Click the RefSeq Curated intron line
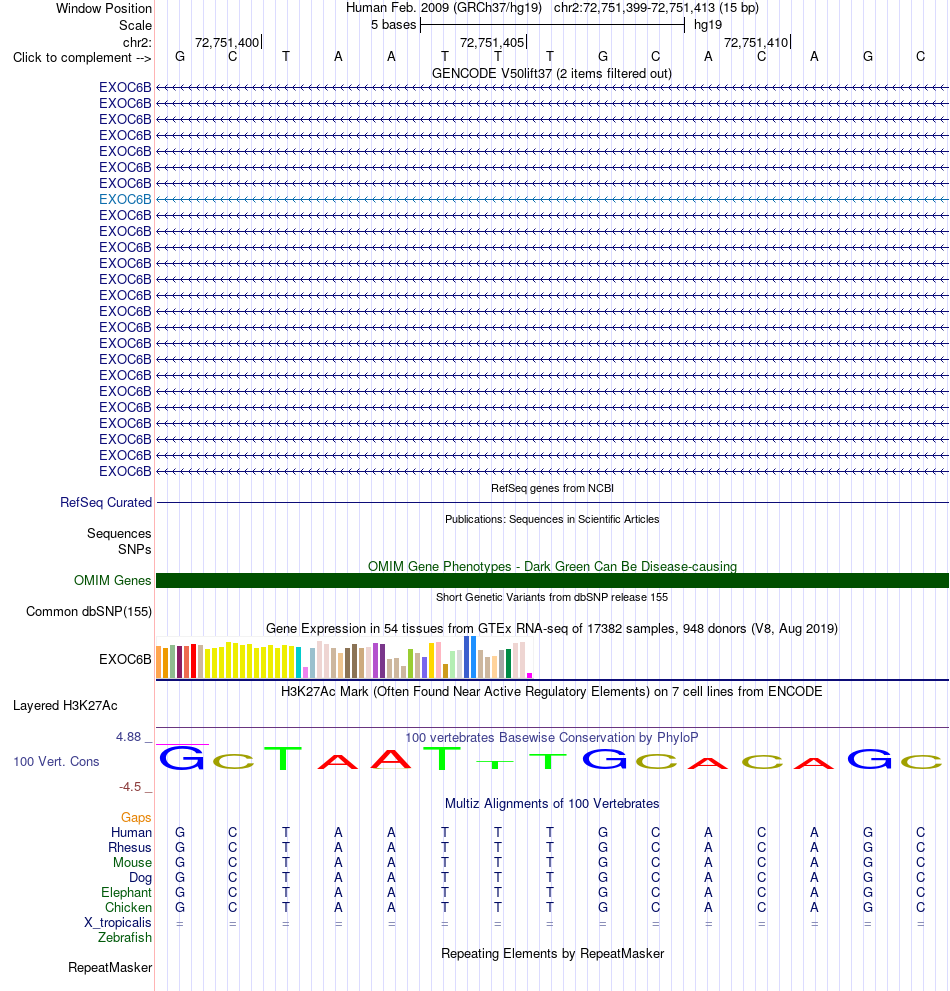The height and width of the screenshot is (991, 950). 552,502
